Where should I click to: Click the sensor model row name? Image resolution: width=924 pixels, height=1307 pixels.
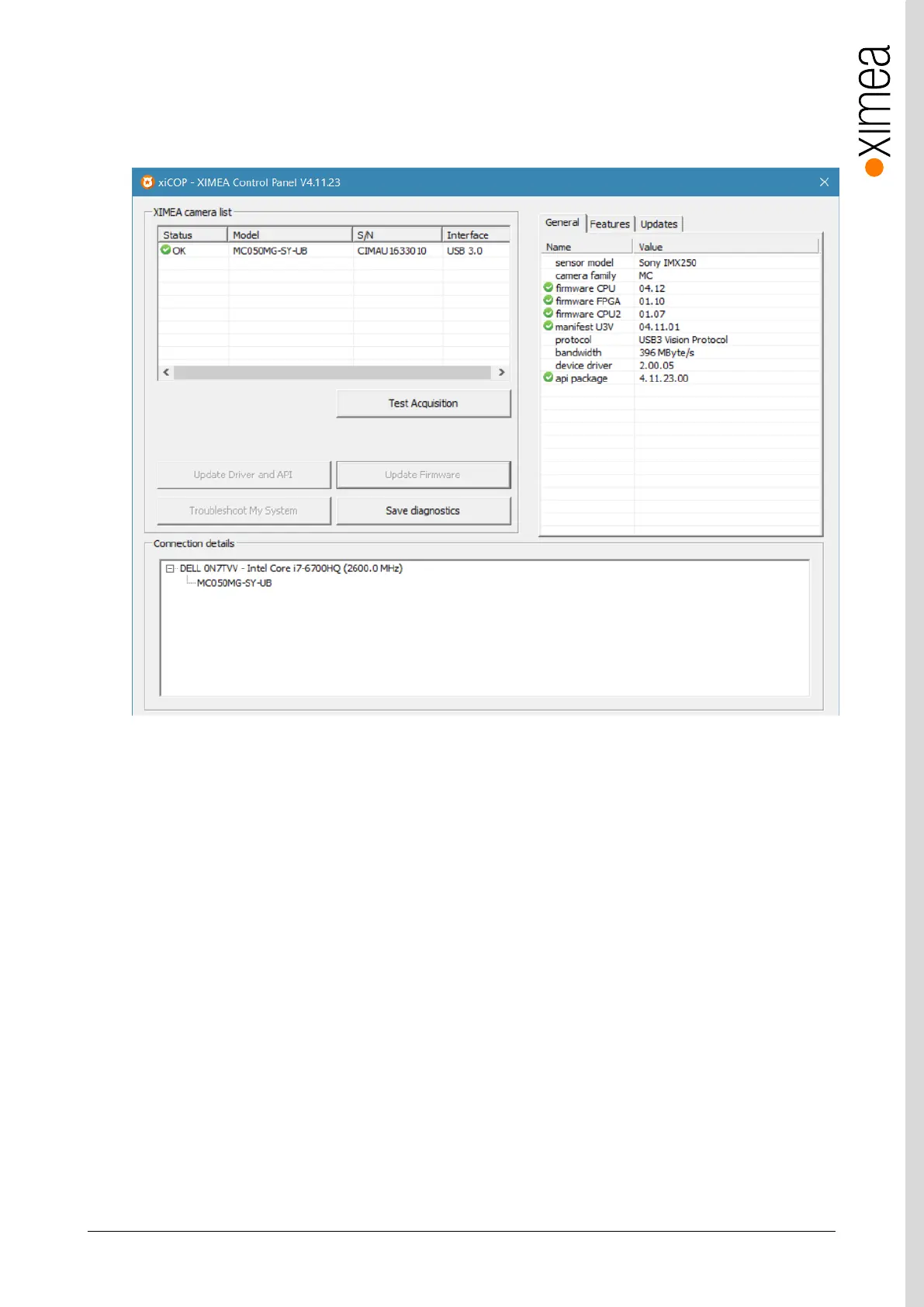[584, 262]
